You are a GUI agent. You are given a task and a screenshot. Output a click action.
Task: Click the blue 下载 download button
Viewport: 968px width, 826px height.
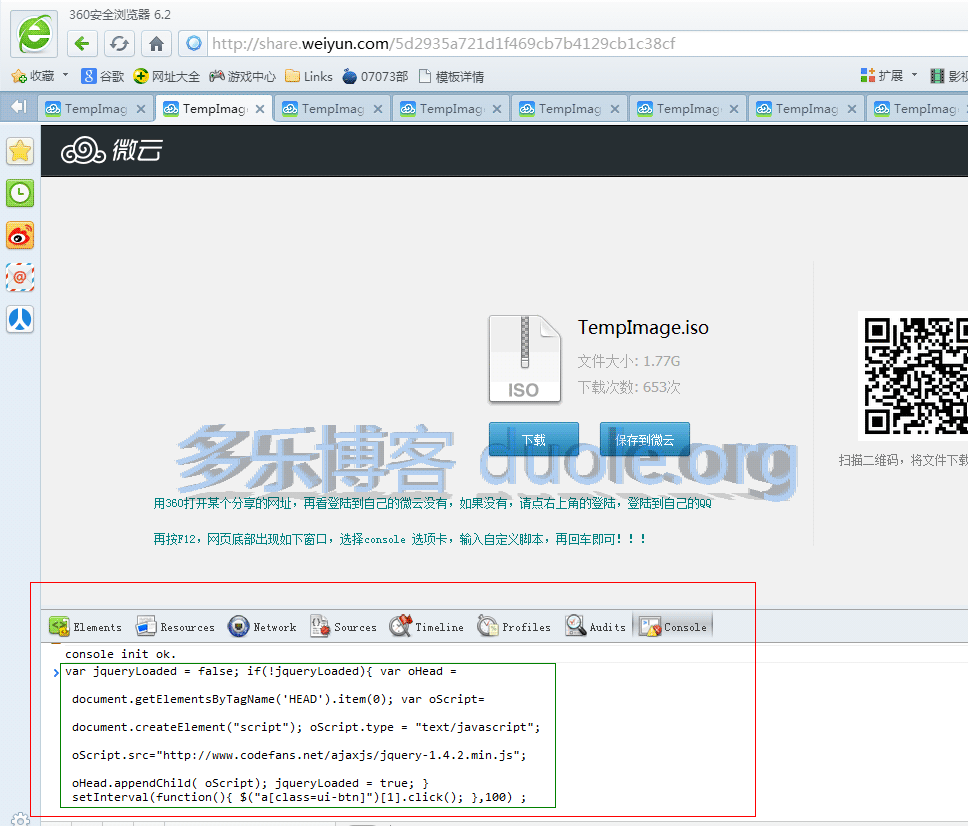(533, 440)
